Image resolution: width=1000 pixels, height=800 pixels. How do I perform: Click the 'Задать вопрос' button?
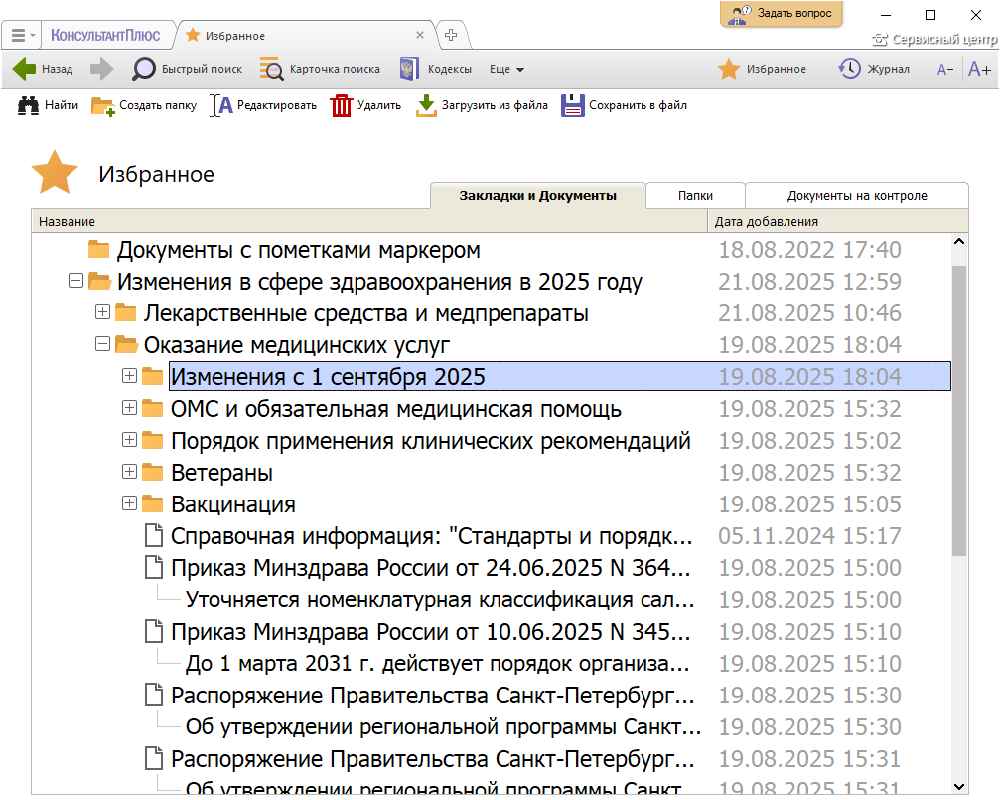[x=781, y=14]
